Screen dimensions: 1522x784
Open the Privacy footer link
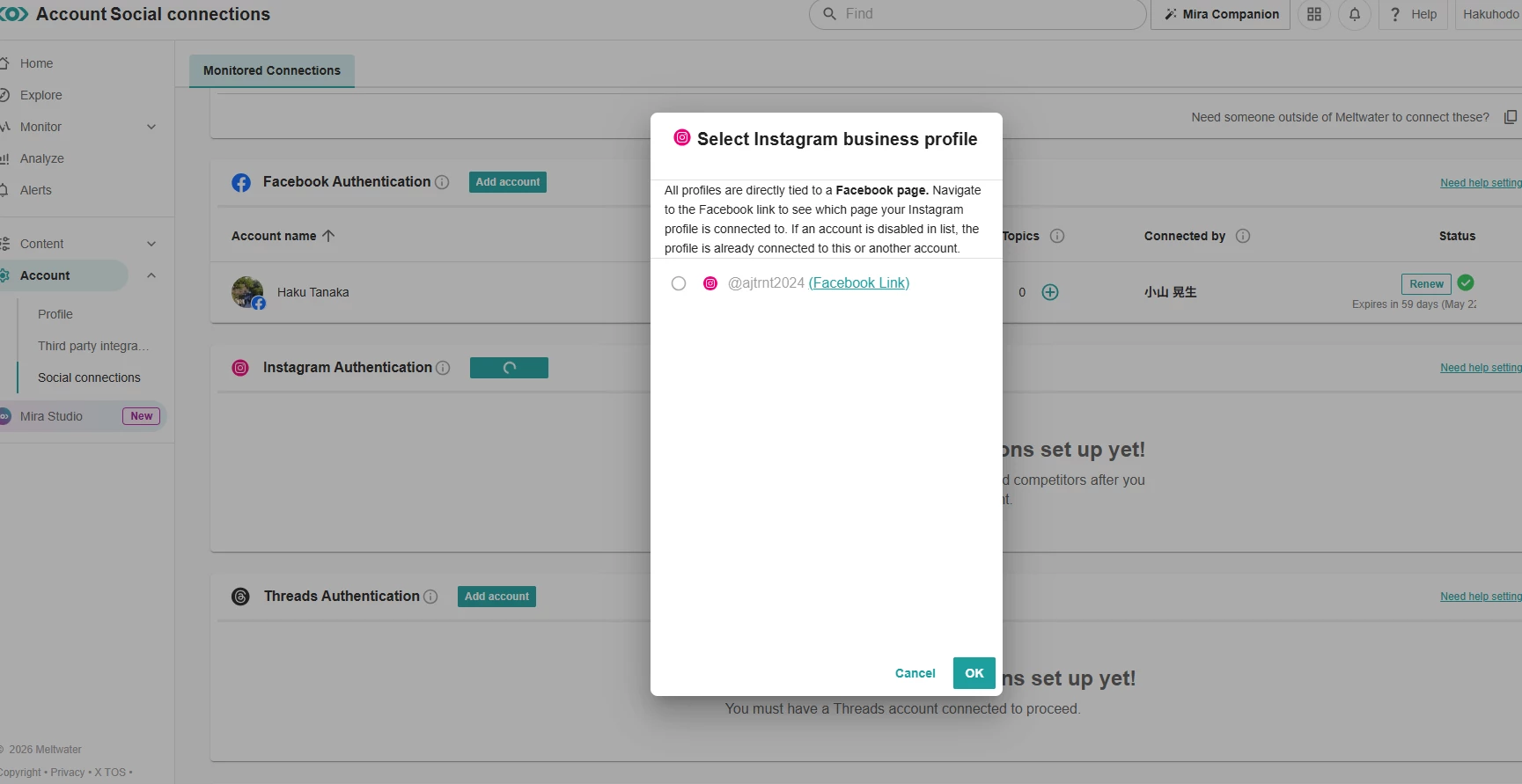68,773
